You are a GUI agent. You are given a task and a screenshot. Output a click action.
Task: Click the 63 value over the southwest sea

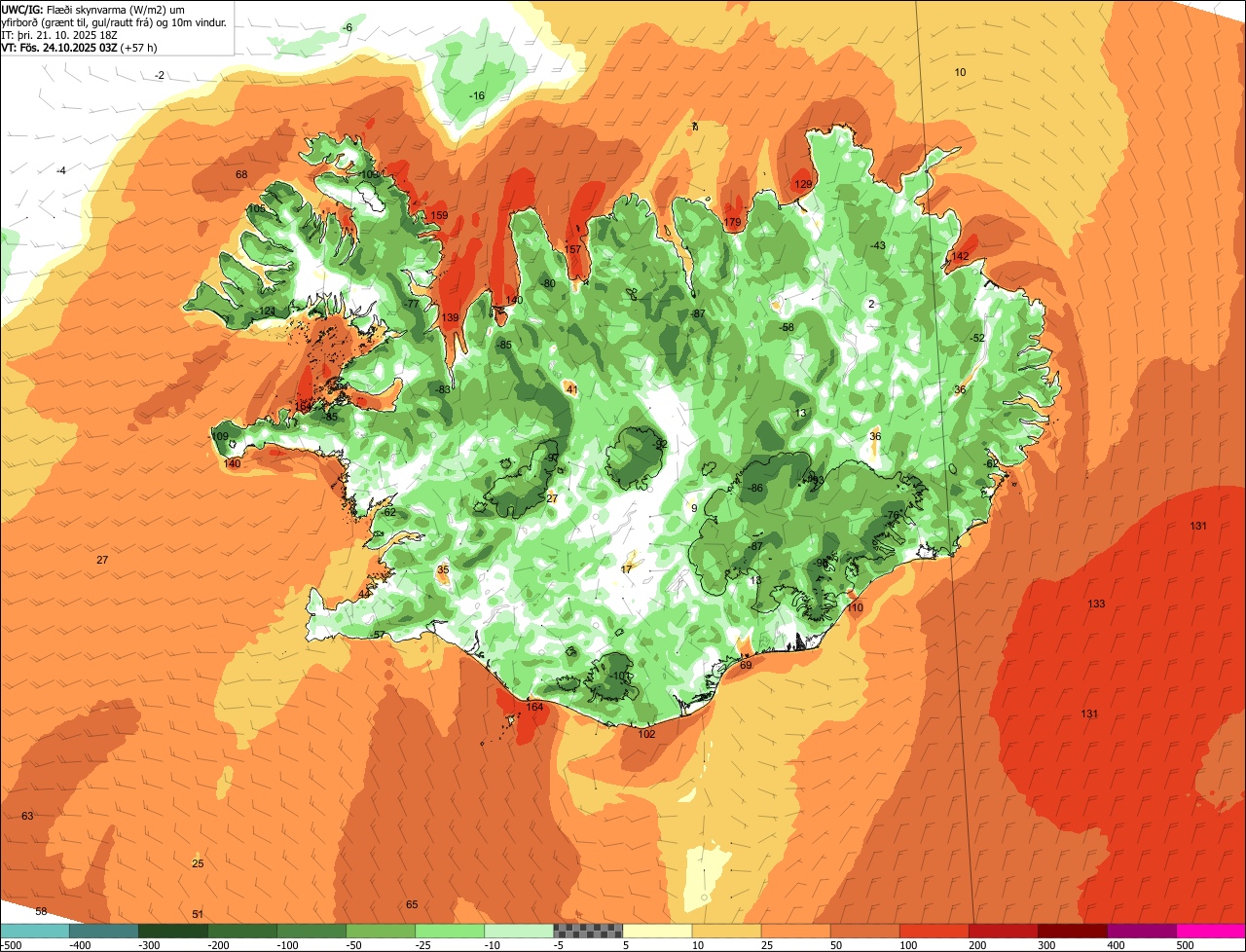click(x=27, y=816)
